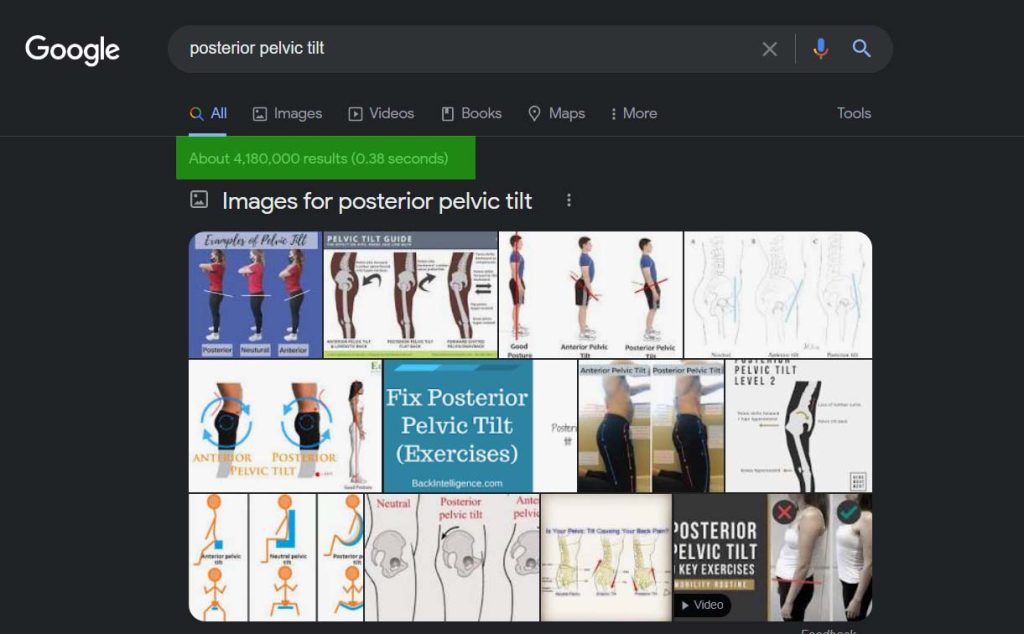
Task: Open the three-dot menu beside Images heading
Action: pos(569,200)
